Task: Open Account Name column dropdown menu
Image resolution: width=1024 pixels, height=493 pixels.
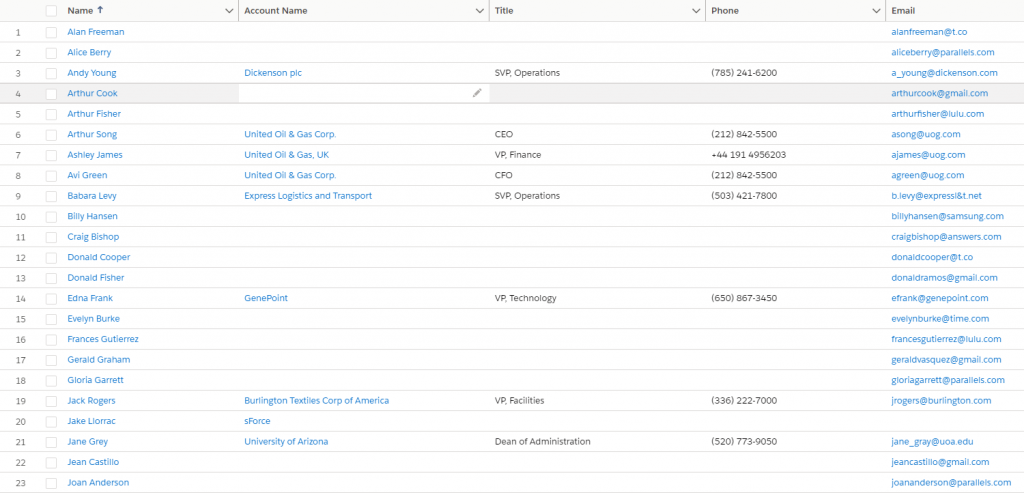Action: pyautogui.click(x=480, y=11)
